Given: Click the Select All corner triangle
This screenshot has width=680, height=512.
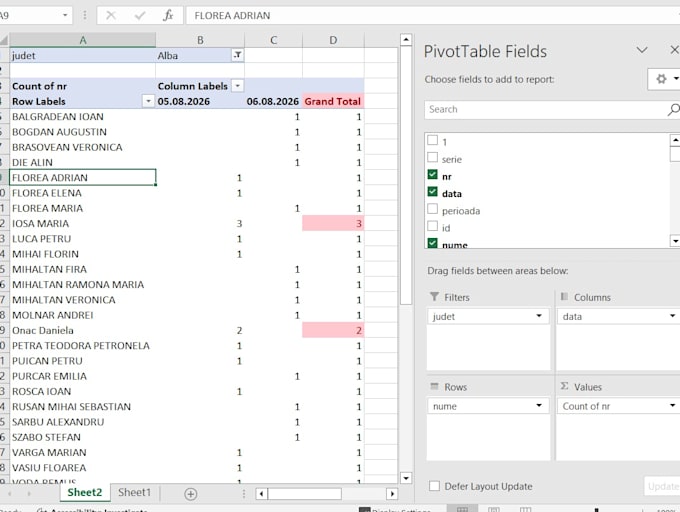Looking at the screenshot, I should coord(4,41).
